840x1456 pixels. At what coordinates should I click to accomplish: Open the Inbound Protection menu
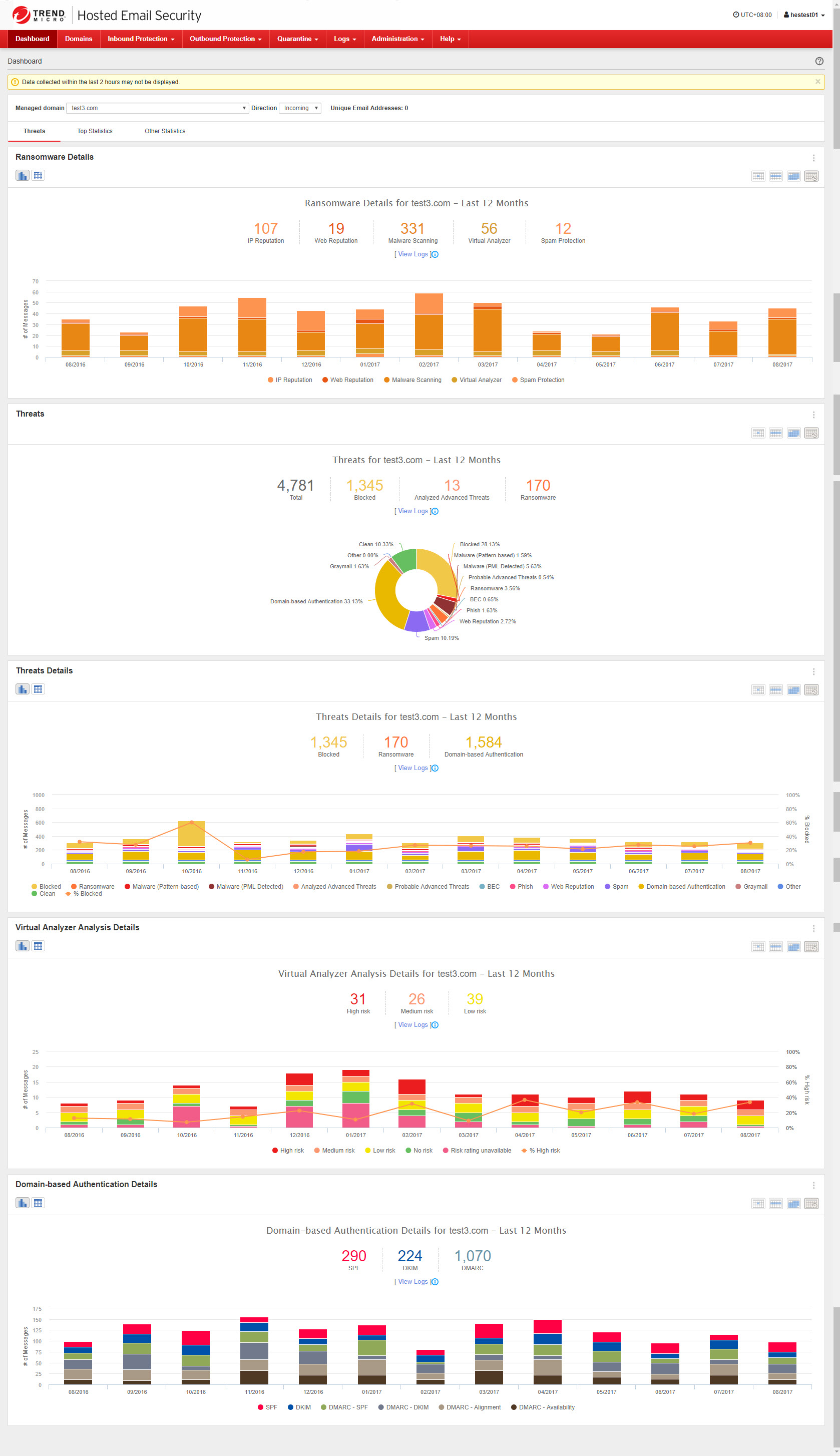point(141,39)
